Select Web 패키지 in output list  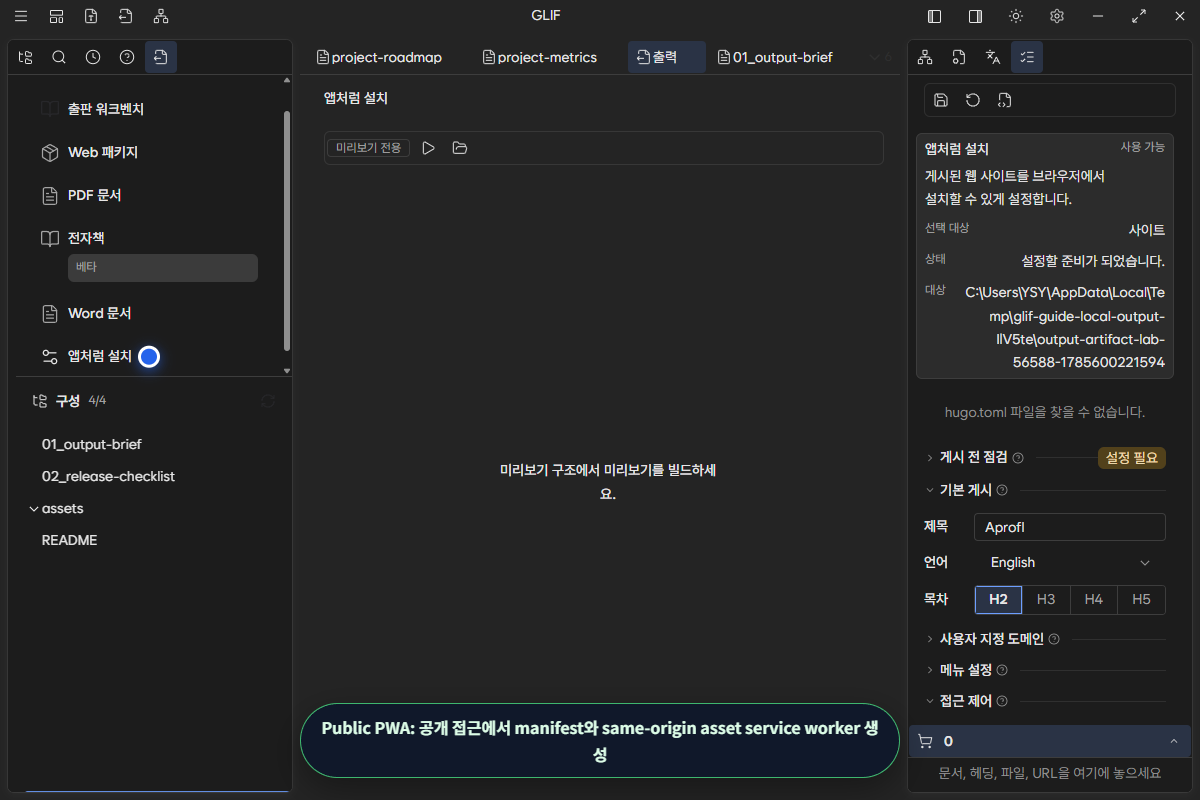point(103,153)
